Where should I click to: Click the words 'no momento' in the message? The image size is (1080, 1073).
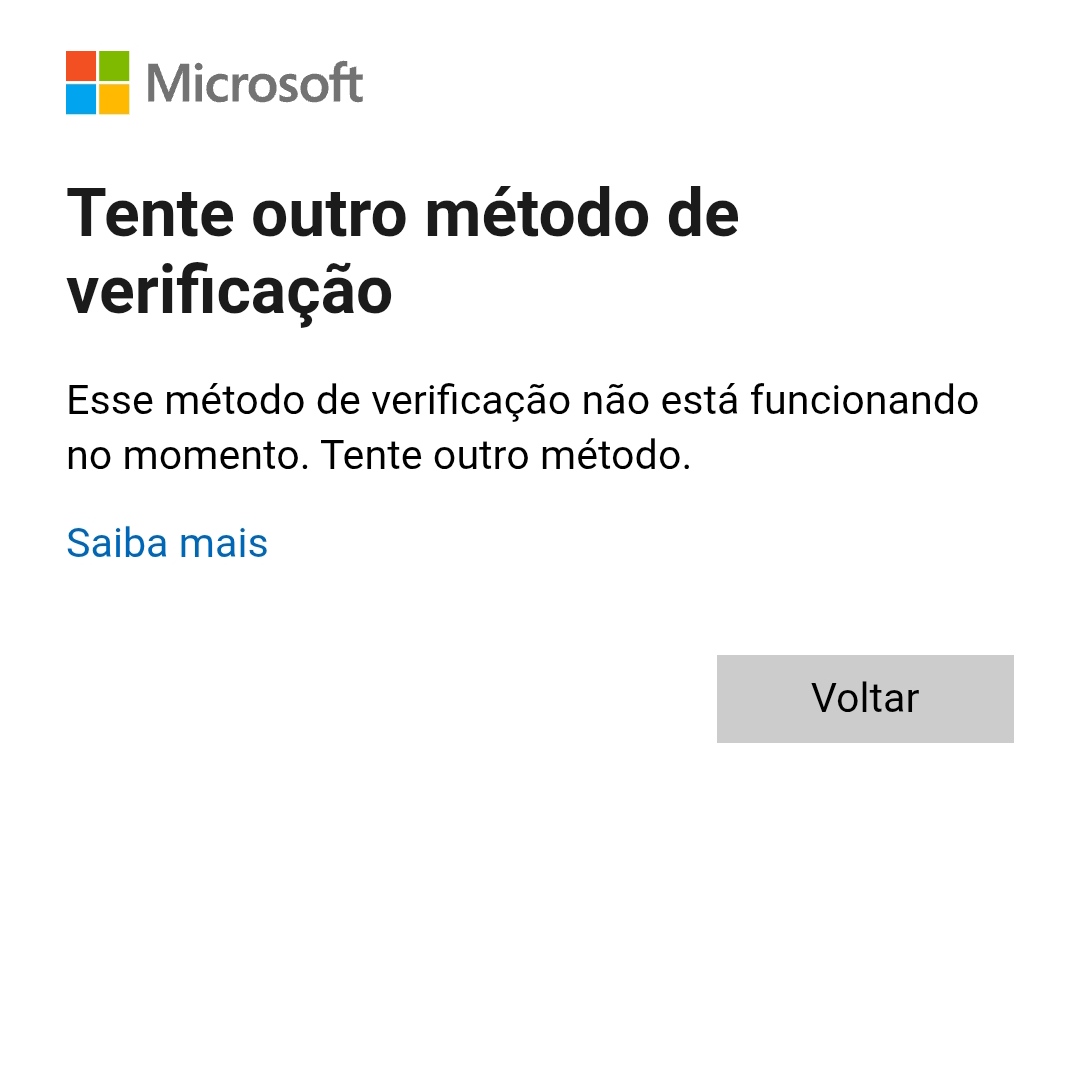[188, 456]
